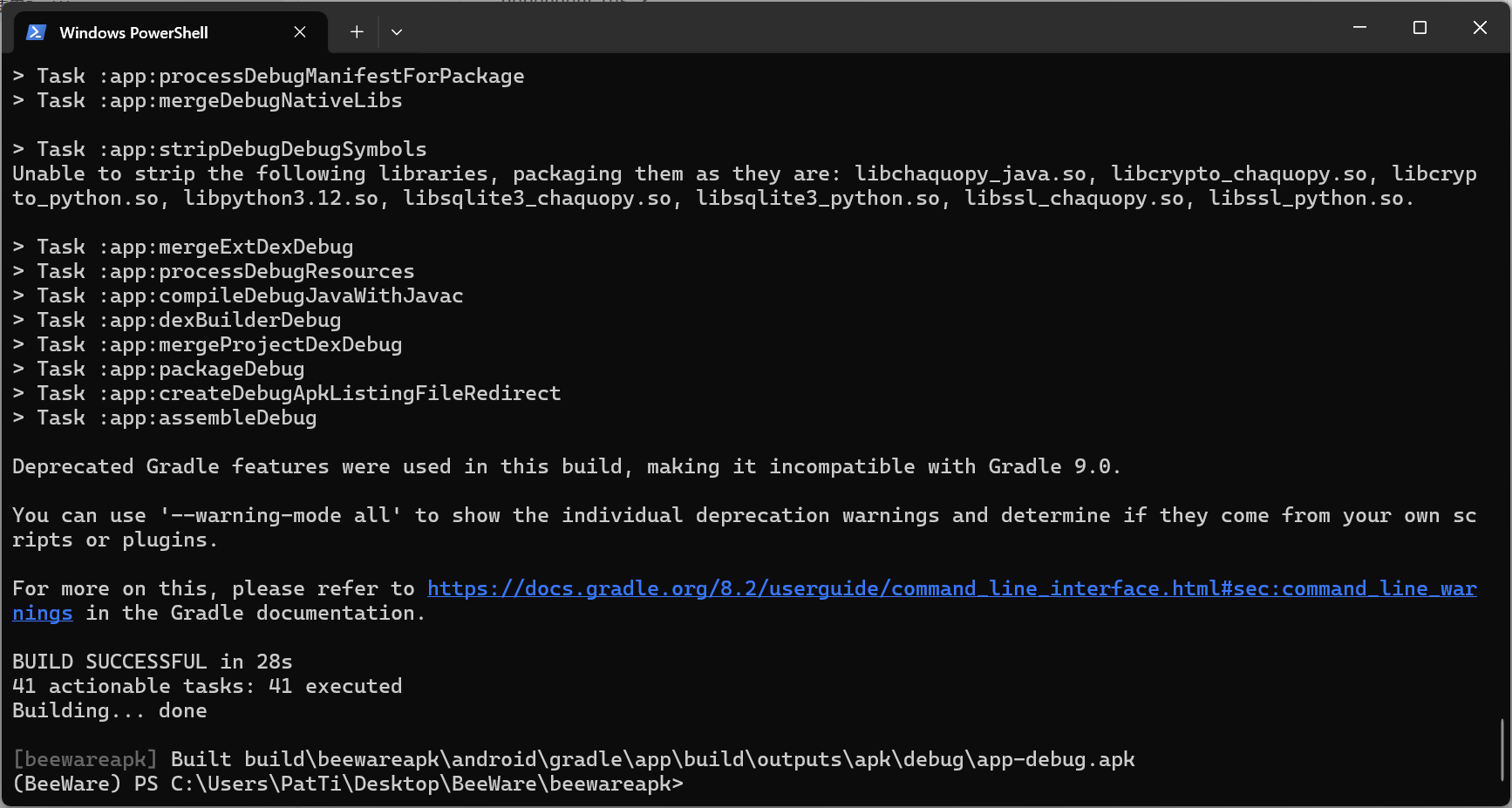Close the Windows PowerShell tab
This screenshot has width=1512, height=808.
point(300,32)
